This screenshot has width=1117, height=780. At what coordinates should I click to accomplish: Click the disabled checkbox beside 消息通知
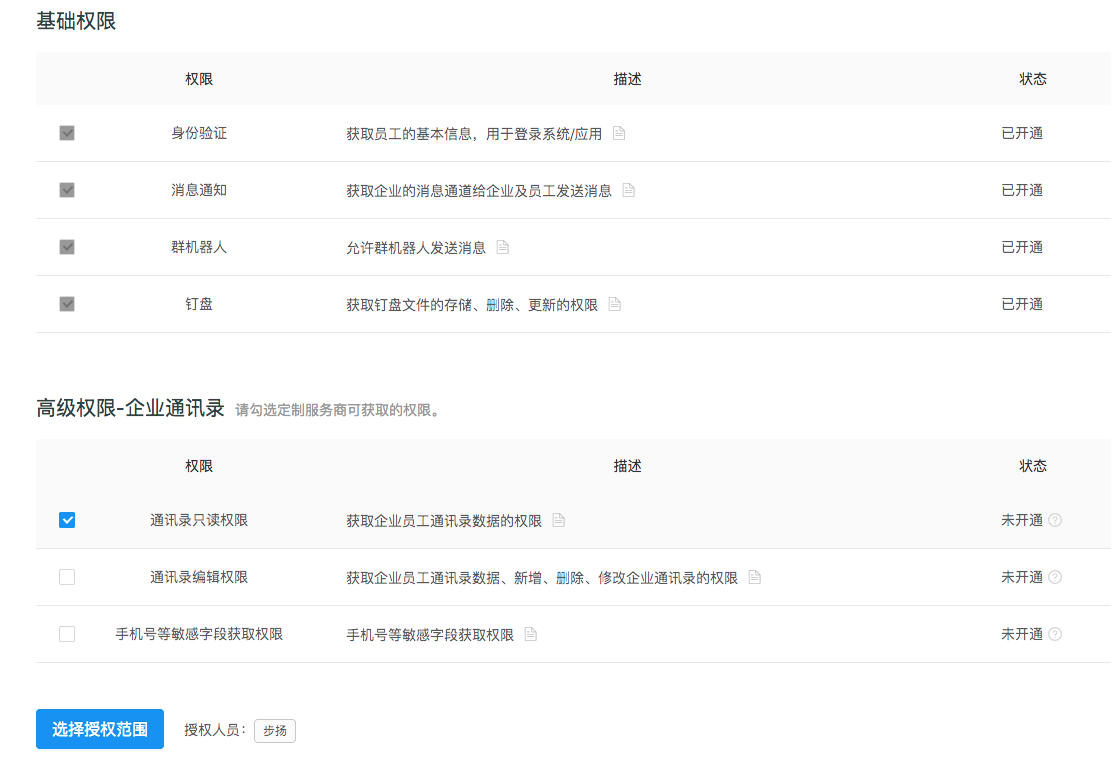coord(66,190)
